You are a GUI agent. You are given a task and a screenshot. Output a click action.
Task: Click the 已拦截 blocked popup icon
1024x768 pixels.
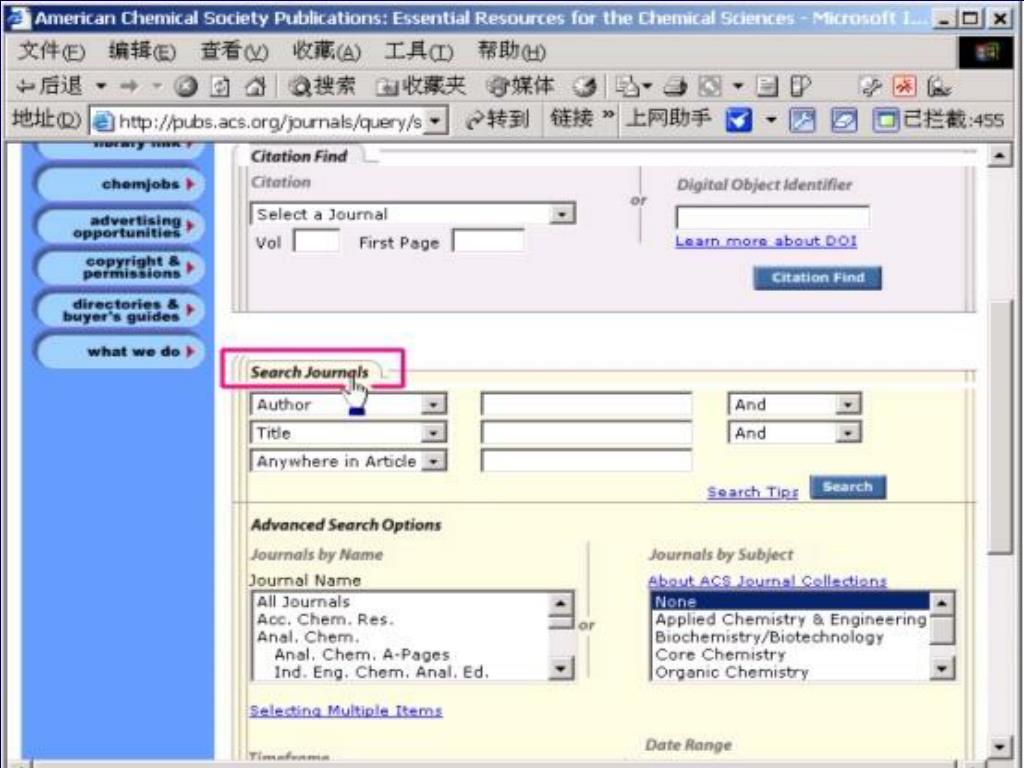pyautogui.click(x=886, y=120)
